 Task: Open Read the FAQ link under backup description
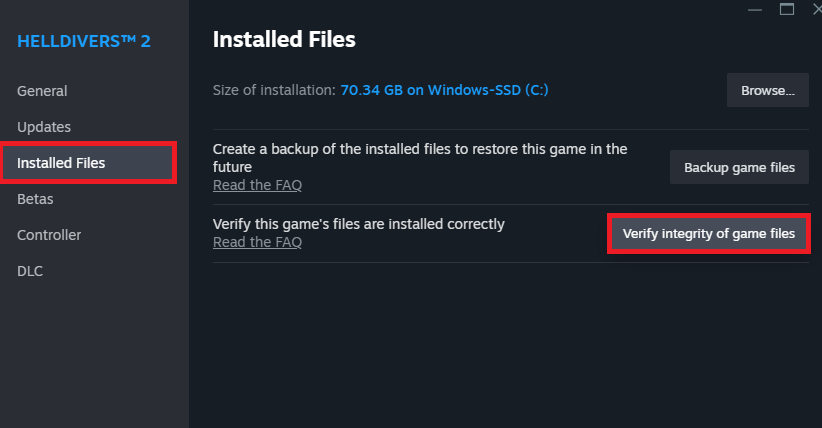pos(257,185)
